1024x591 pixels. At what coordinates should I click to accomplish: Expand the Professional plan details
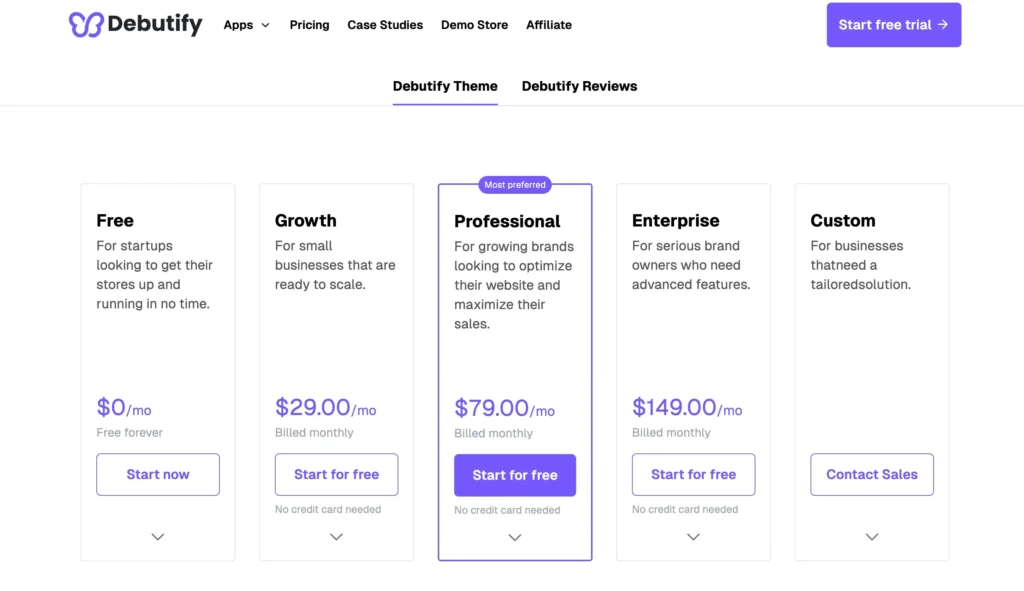514,537
